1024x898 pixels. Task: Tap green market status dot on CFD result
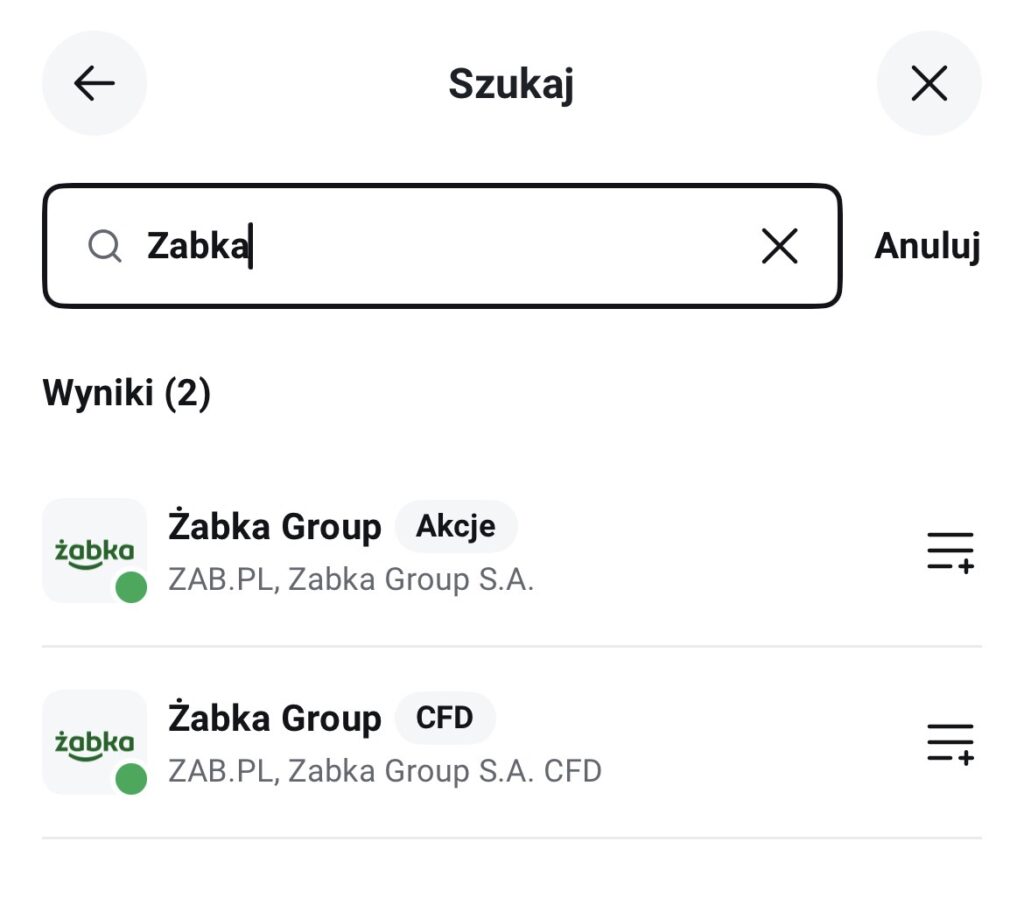pyautogui.click(x=131, y=778)
